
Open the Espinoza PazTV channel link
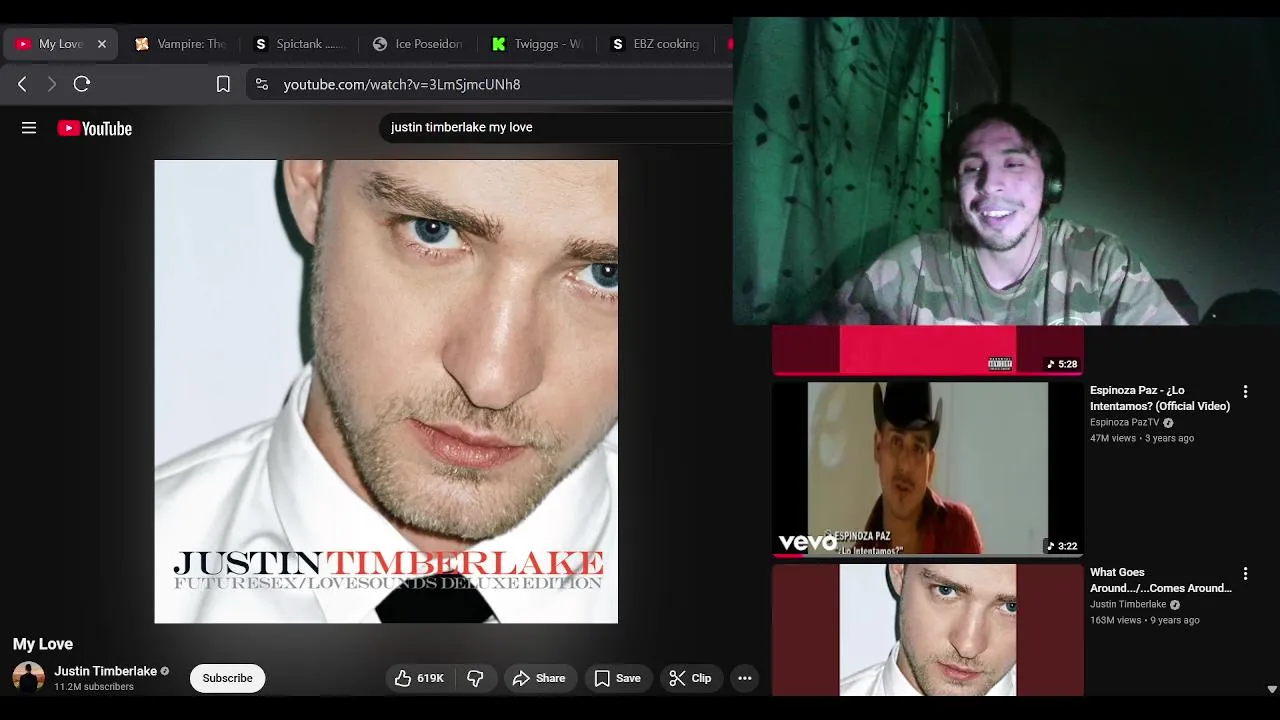[1124, 422]
